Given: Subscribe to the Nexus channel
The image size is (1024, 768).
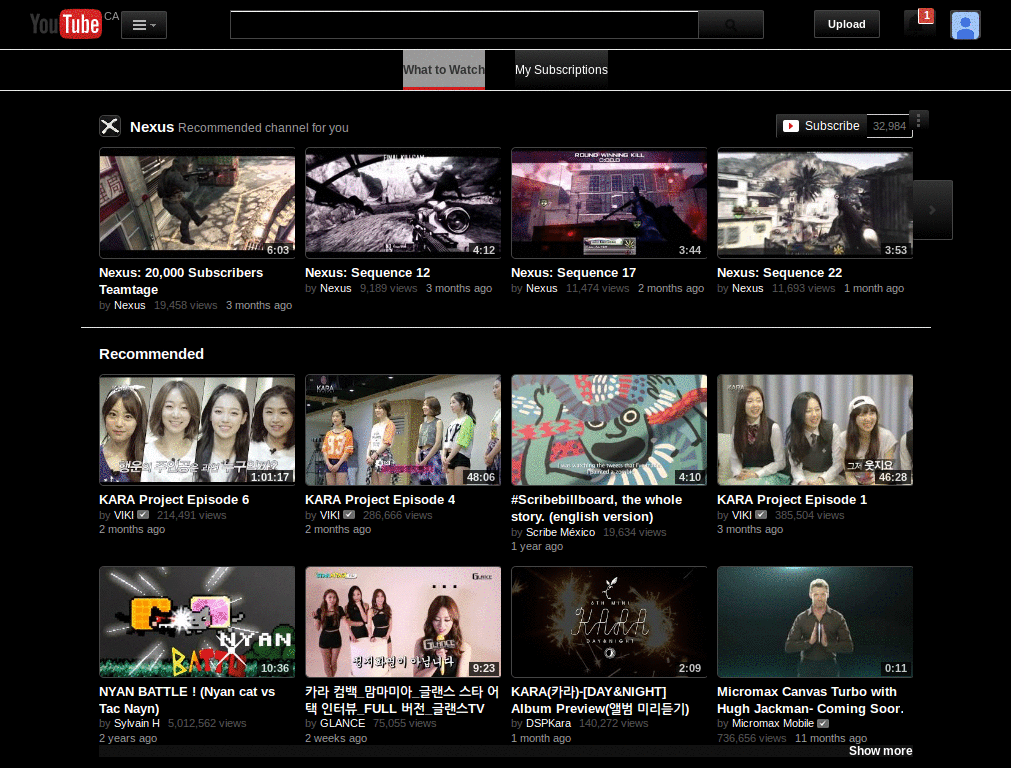Looking at the screenshot, I should point(822,126).
